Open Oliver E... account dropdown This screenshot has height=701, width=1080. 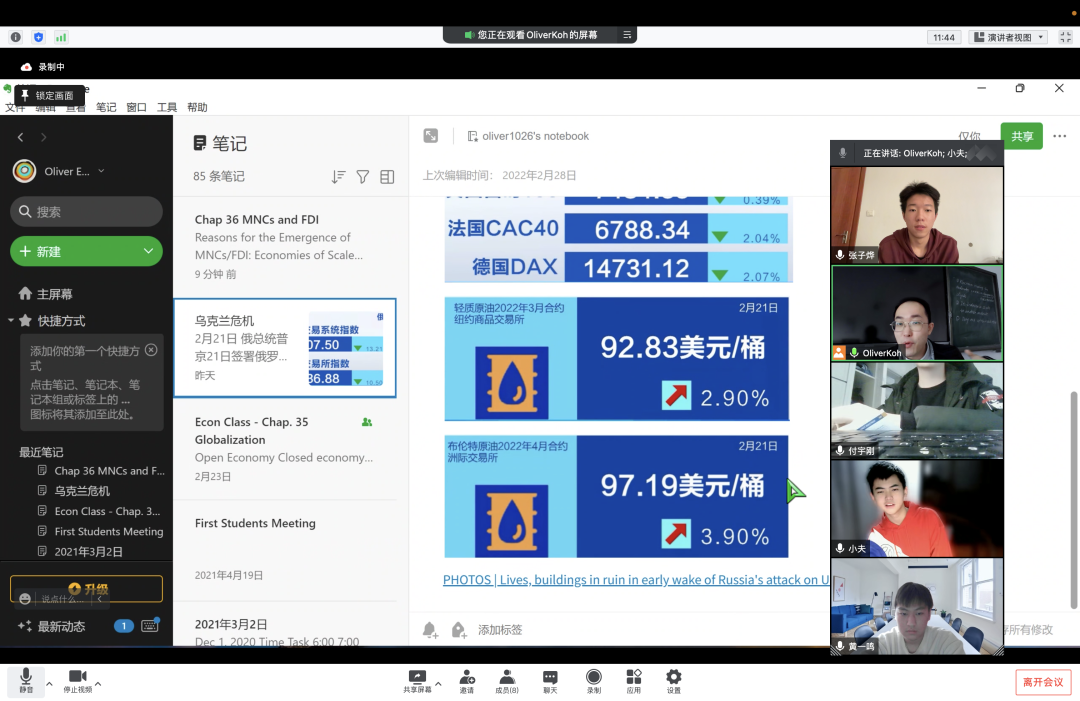pyautogui.click(x=59, y=171)
